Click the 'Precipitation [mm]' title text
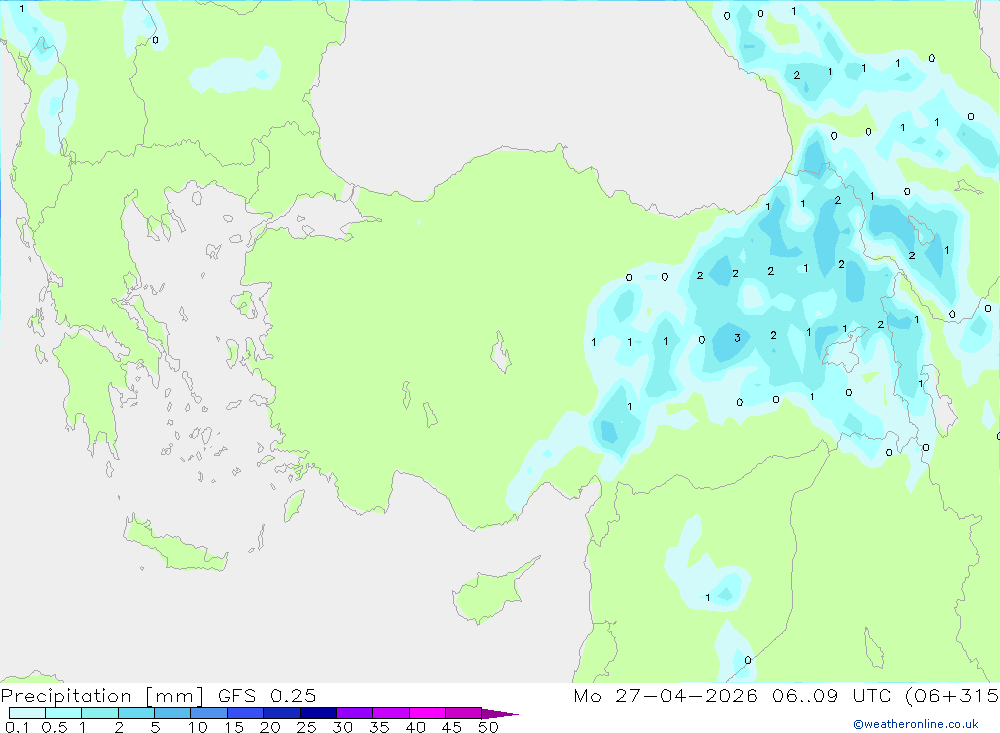1000x733 pixels. 102,695
